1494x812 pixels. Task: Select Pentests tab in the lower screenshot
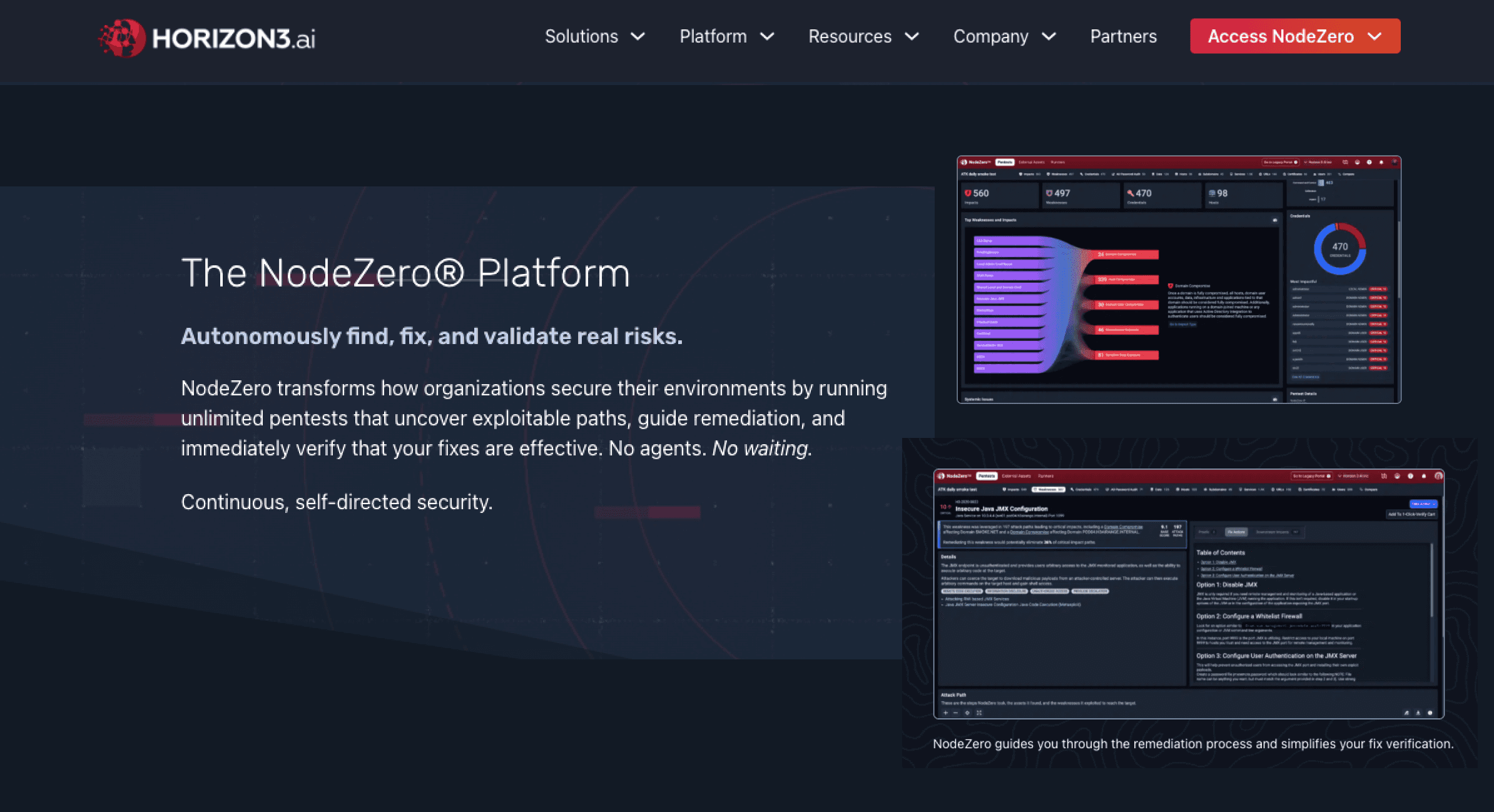tap(987, 476)
